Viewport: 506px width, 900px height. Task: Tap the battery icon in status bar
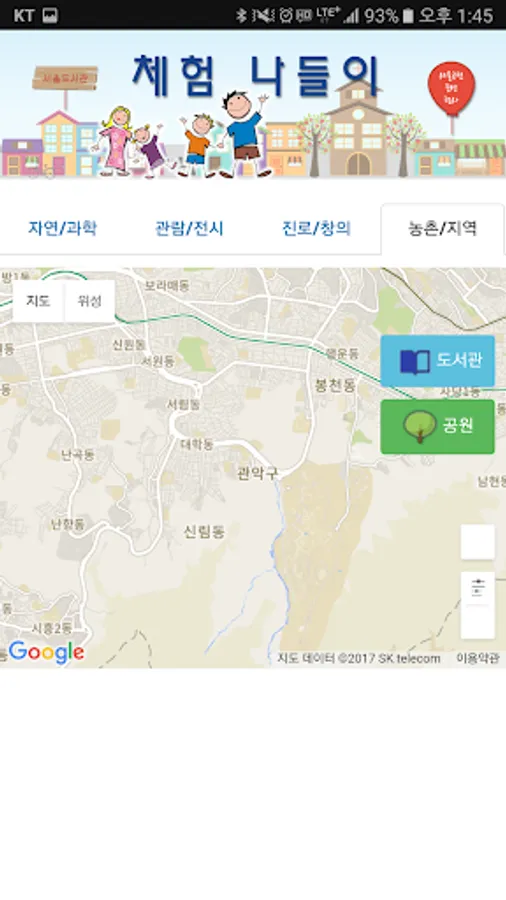tap(408, 15)
